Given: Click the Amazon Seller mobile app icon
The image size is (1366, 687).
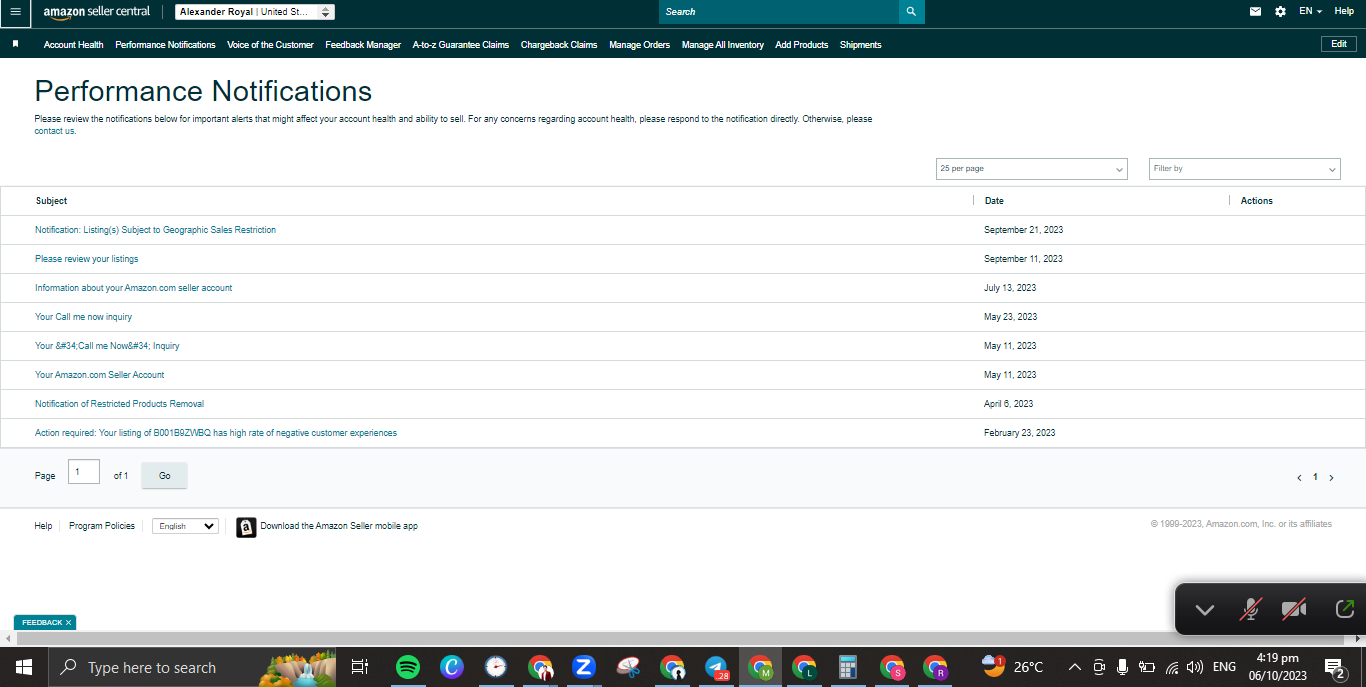Looking at the screenshot, I should [246, 527].
